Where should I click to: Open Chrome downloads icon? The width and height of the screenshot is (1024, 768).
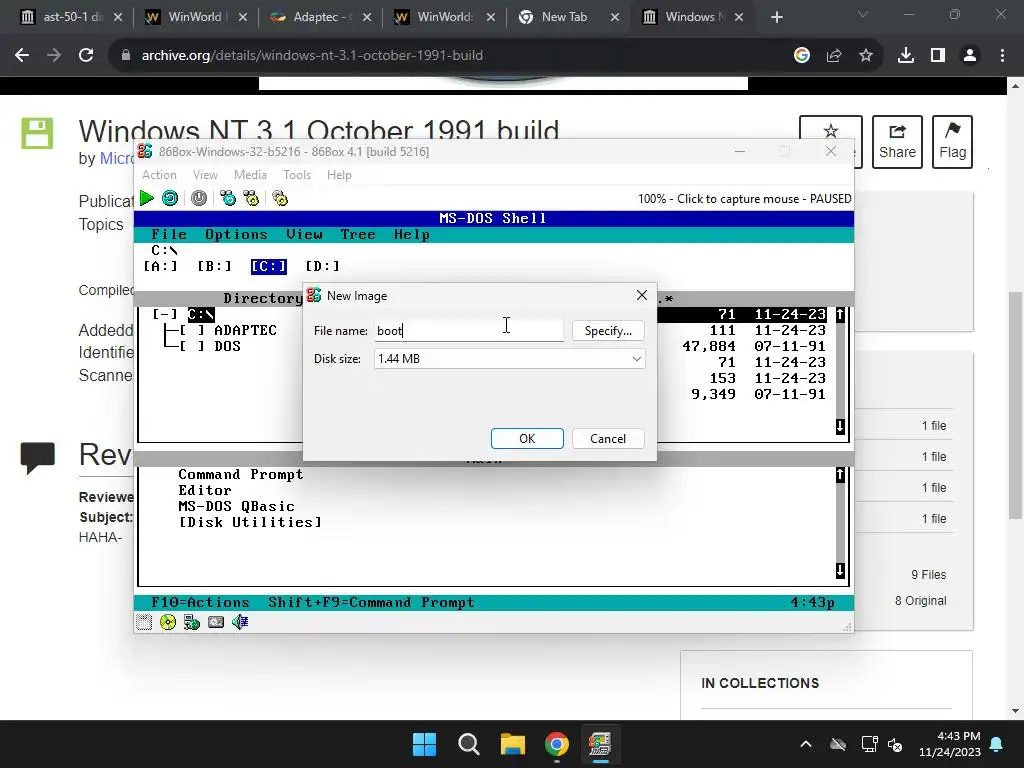tap(906, 56)
